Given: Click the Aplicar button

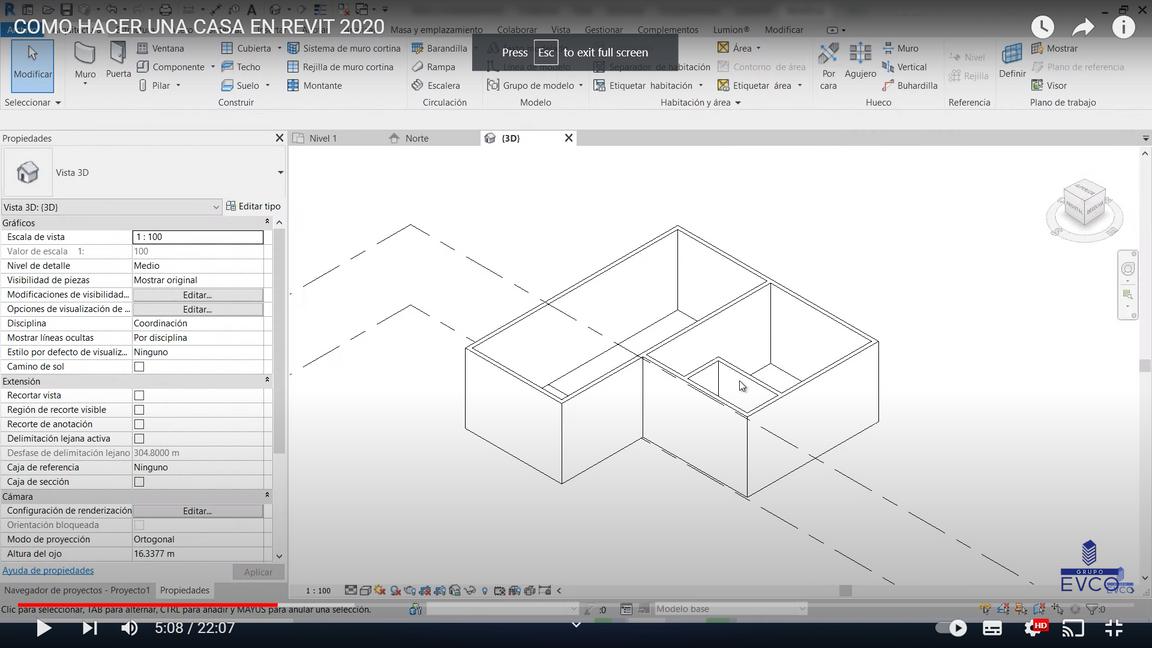Looking at the screenshot, I should [x=257, y=572].
